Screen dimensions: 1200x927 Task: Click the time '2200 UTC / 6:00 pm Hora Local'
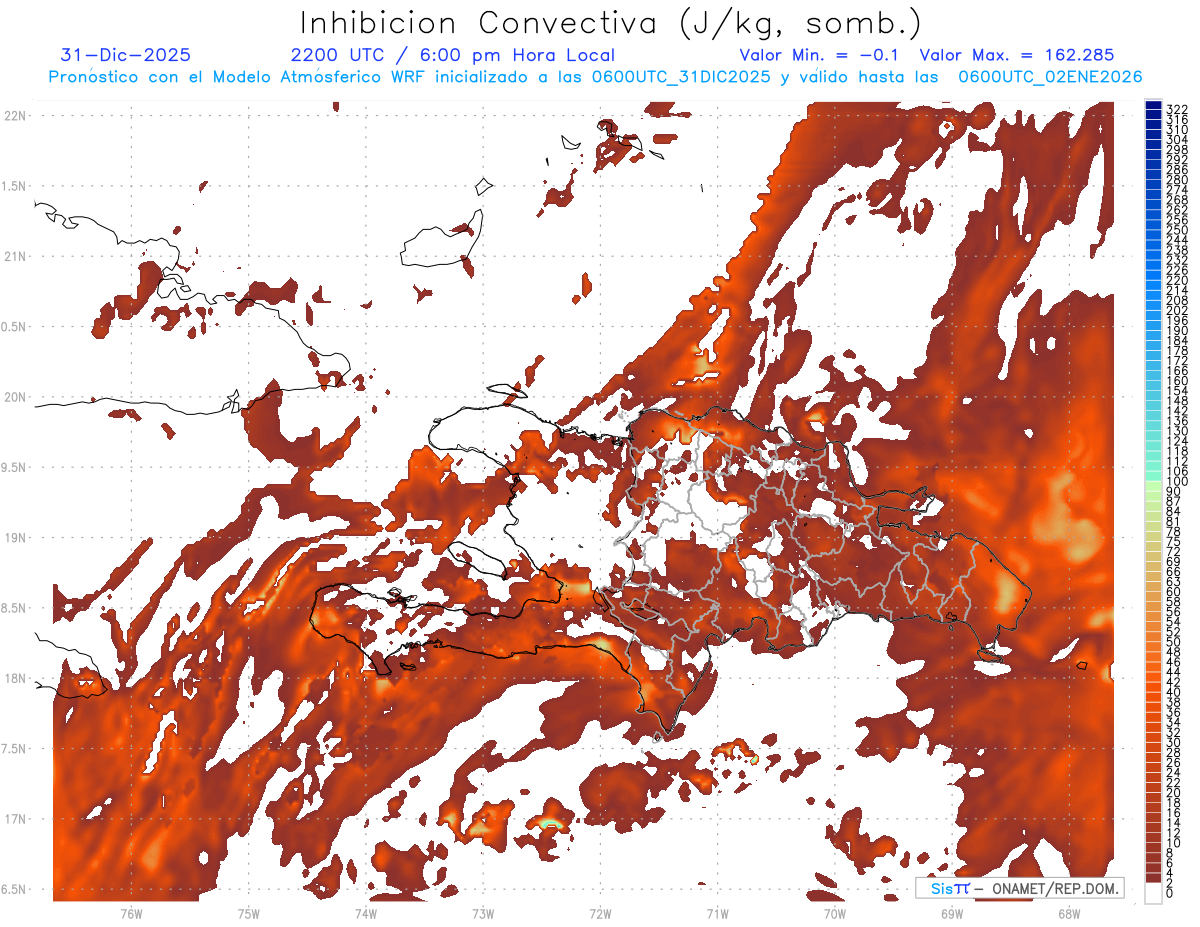tap(452, 55)
